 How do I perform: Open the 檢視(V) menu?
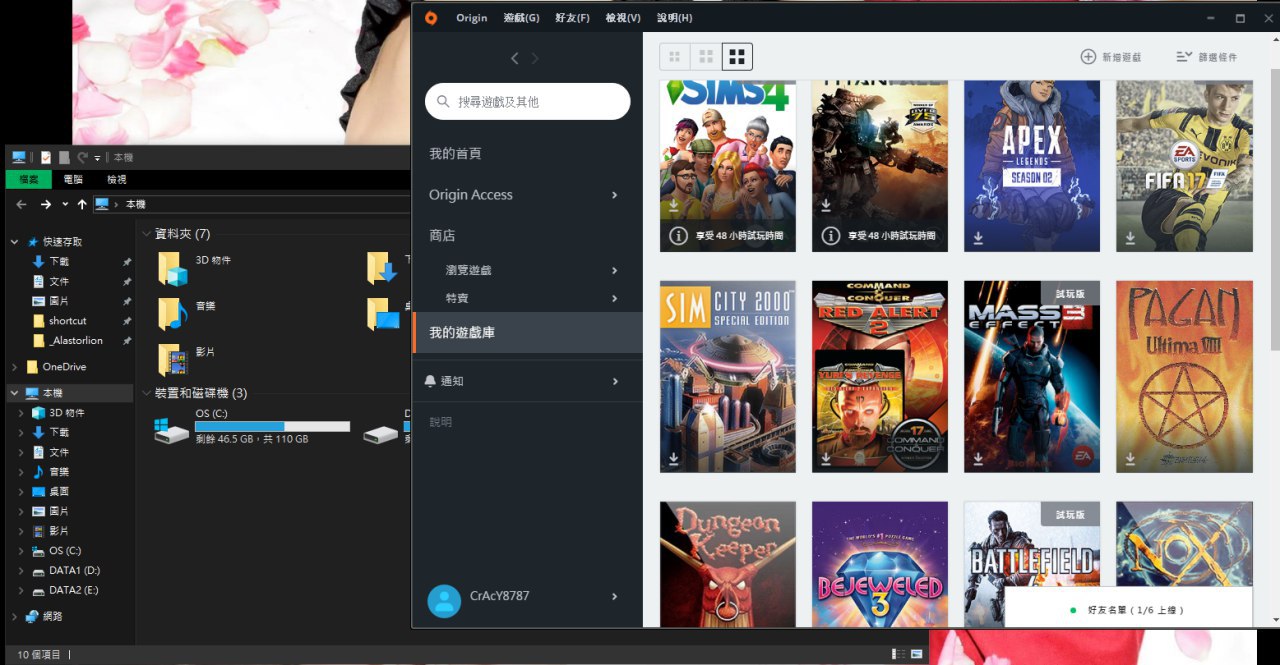[x=623, y=18]
